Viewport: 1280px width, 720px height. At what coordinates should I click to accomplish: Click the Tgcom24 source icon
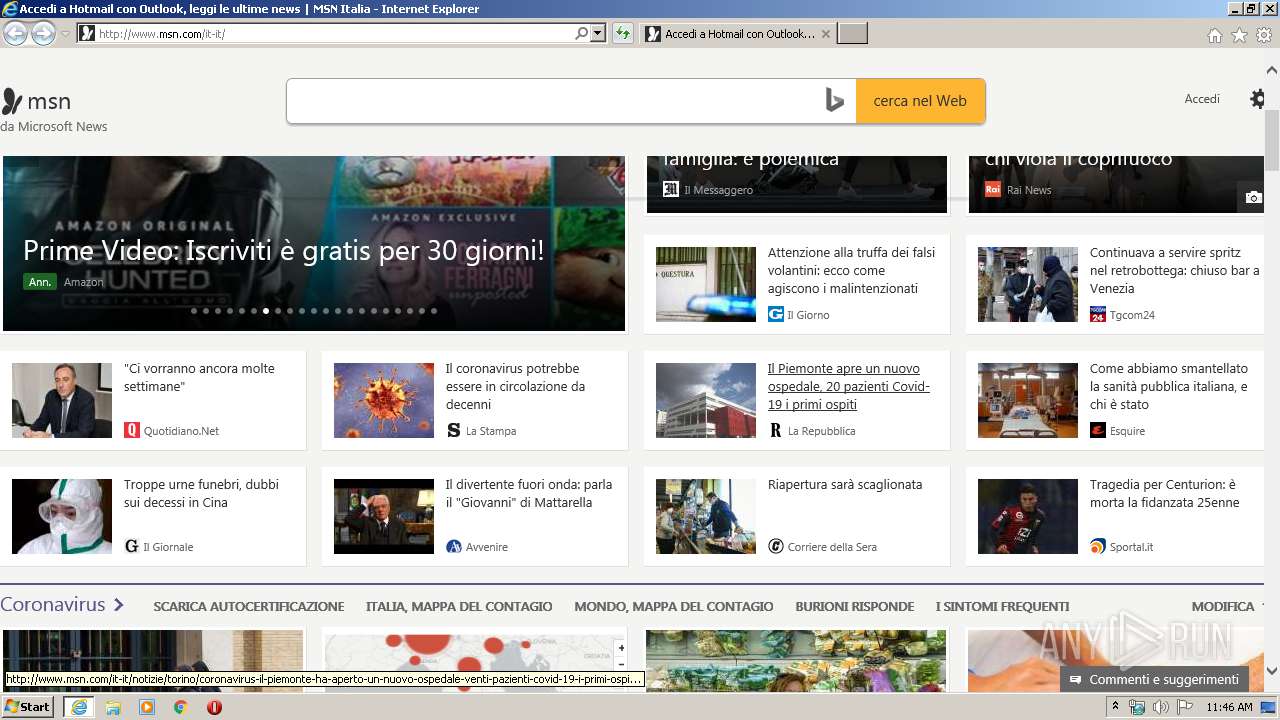click(x=1098, y=314)
